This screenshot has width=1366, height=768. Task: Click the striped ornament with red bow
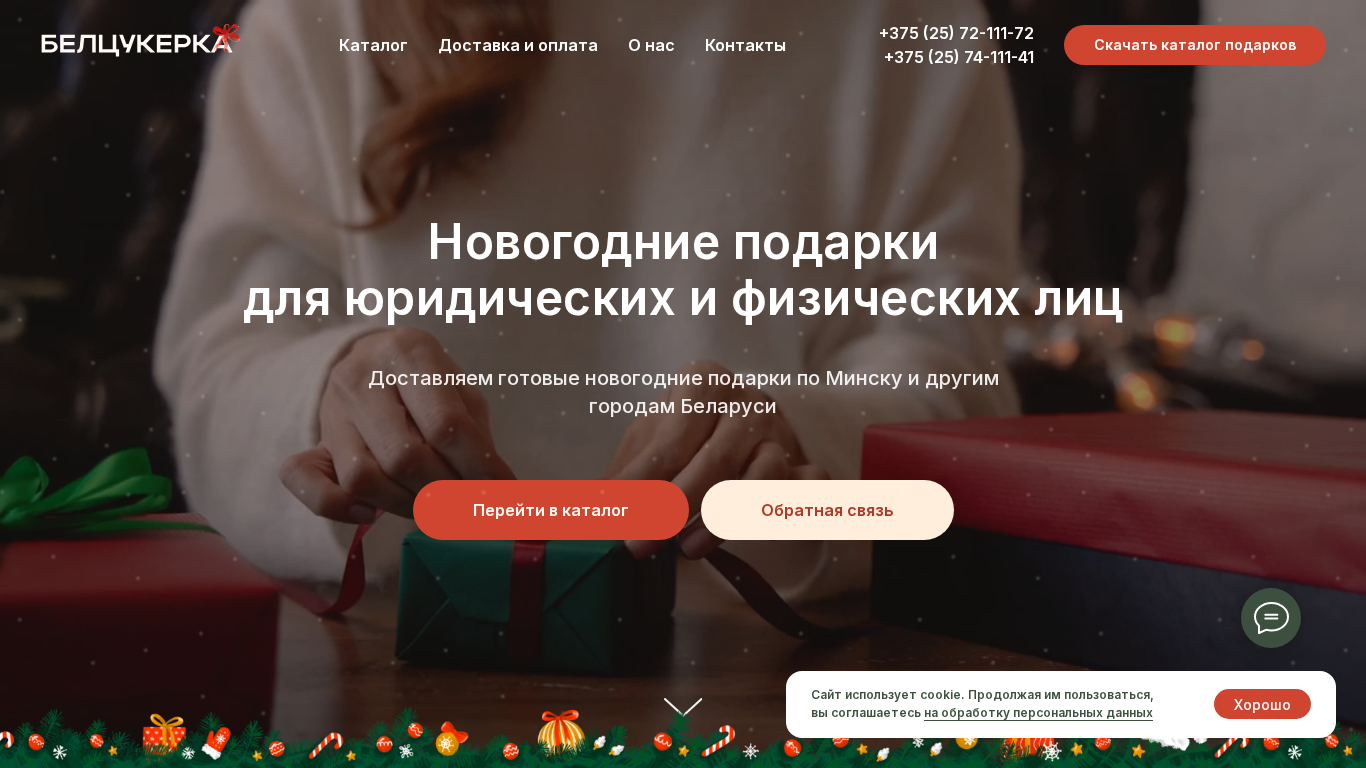coord(561,731)
